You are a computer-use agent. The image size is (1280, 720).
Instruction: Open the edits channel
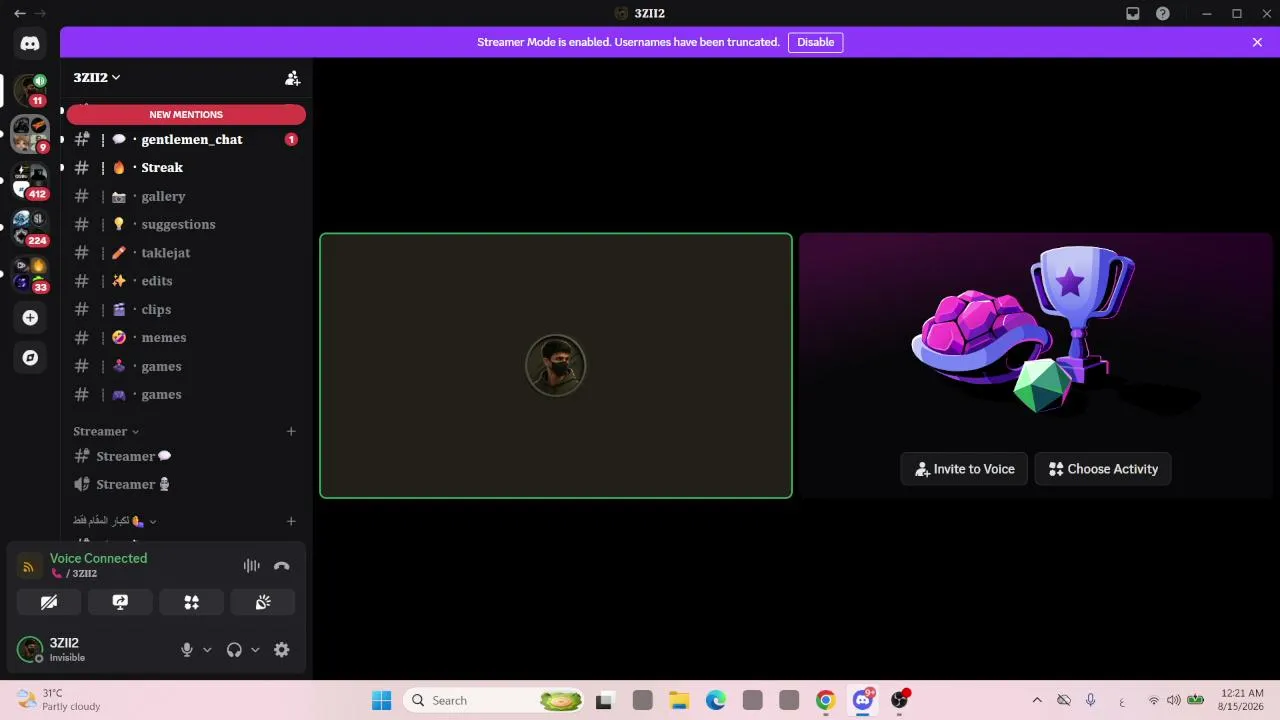[186, 281]
